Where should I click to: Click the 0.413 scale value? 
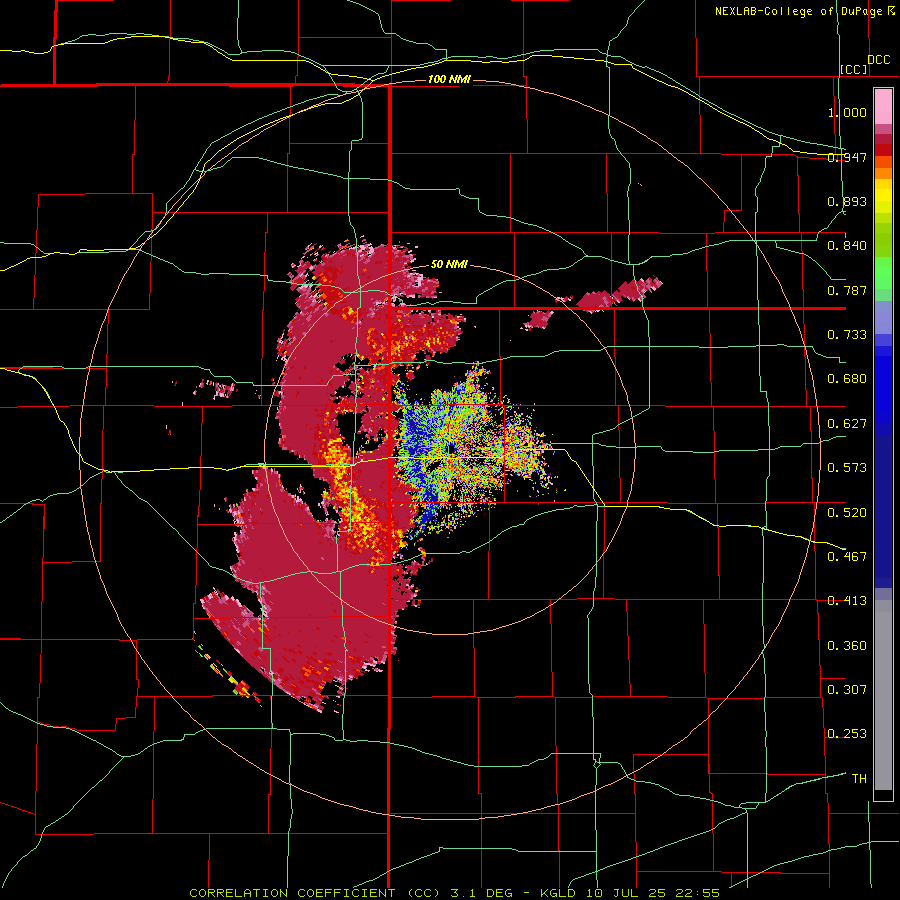(x=847, y=601)
